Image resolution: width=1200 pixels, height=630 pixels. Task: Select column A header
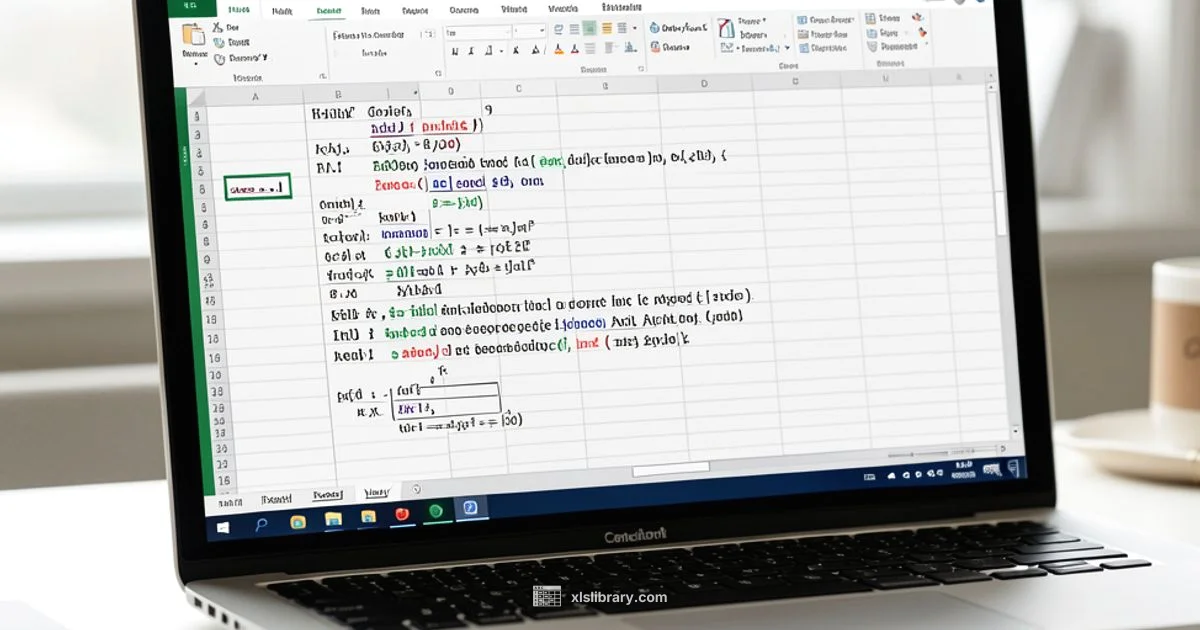pos(255,95)
